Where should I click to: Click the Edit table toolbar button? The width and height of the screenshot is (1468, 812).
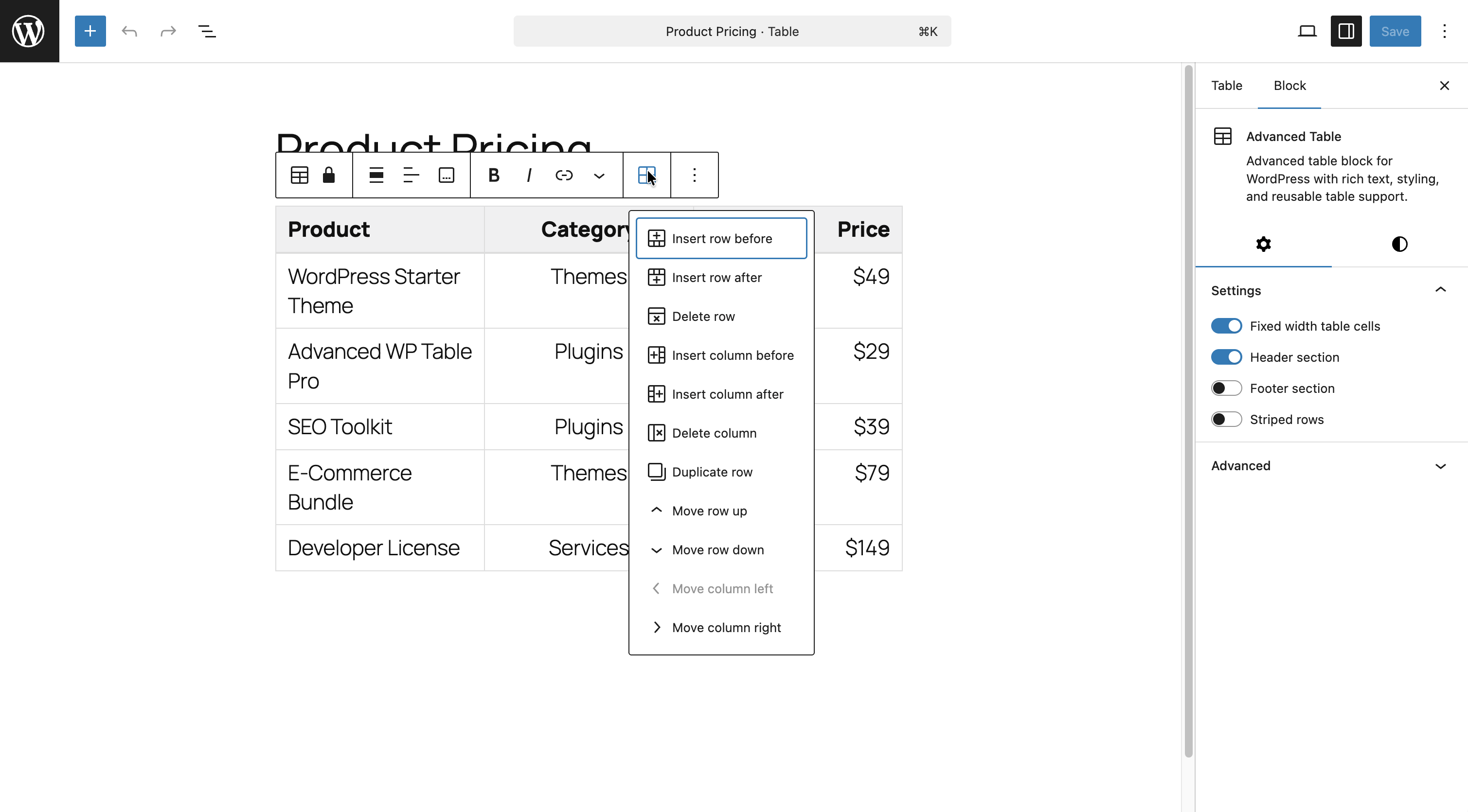(x=647, y=175)
